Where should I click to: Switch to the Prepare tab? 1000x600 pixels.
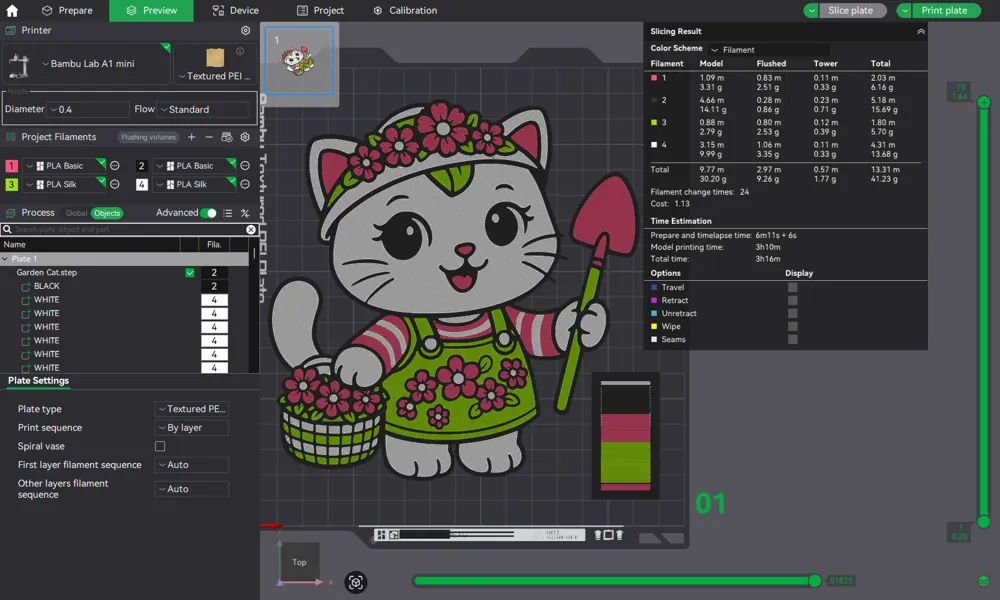point(67,11)
